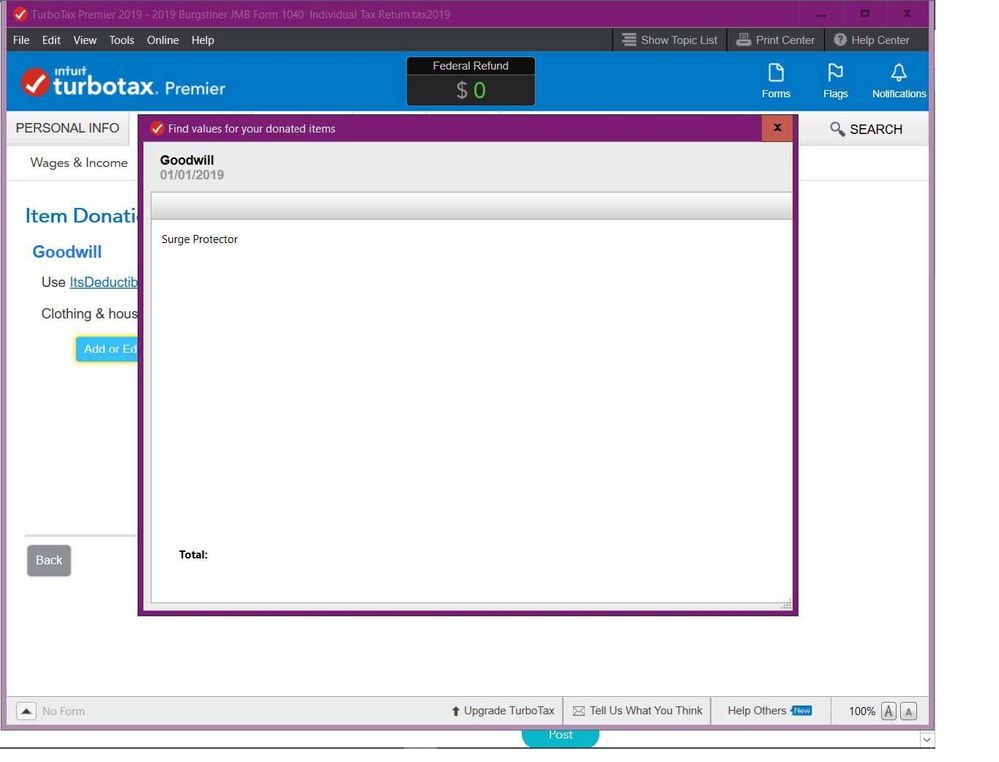The height and width of the screenshot is (762, 999).
Task: Close the TurboTax window
Action: point(907,14)
